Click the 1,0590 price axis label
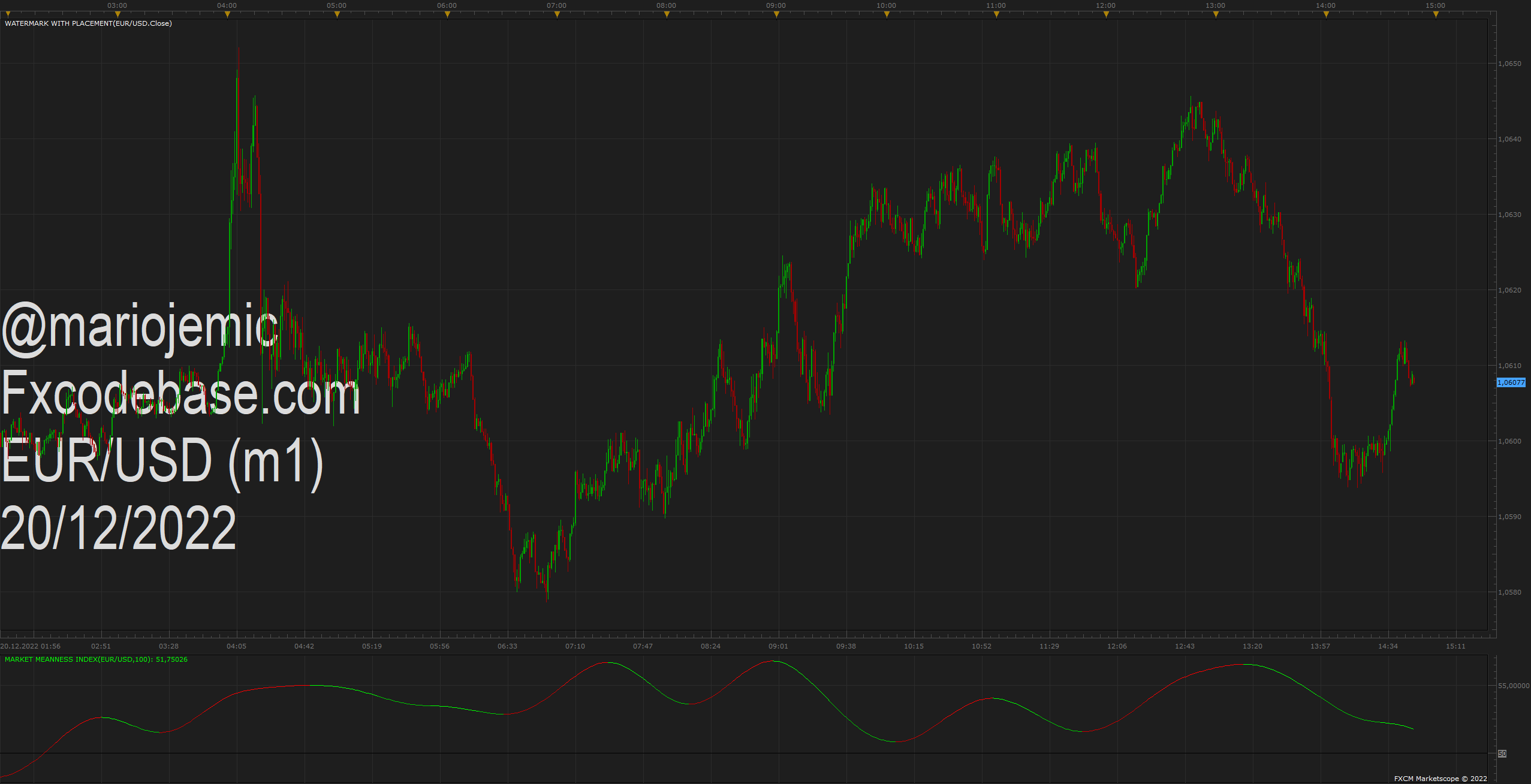1531x784 pixels. click(1509, 517)
